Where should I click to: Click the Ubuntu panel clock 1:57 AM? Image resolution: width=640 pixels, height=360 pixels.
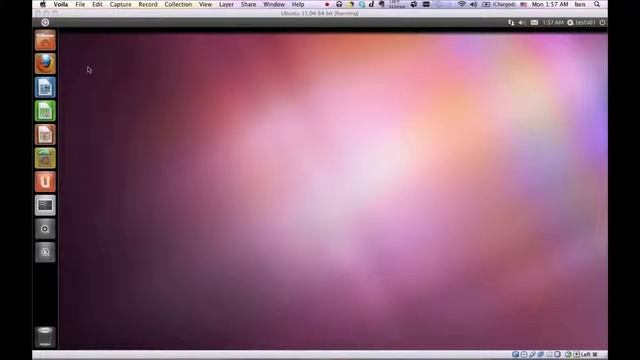tap(553, 22)
